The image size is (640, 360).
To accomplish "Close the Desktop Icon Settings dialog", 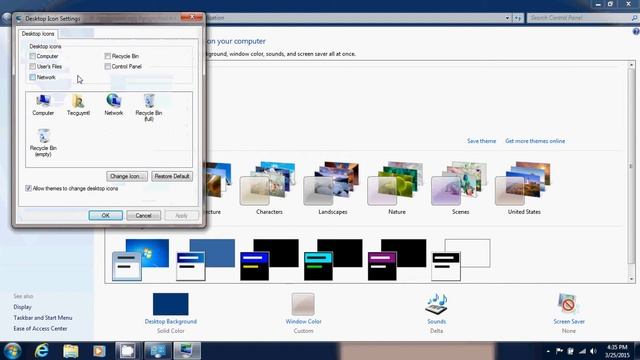I will click(x=191, y=17).
